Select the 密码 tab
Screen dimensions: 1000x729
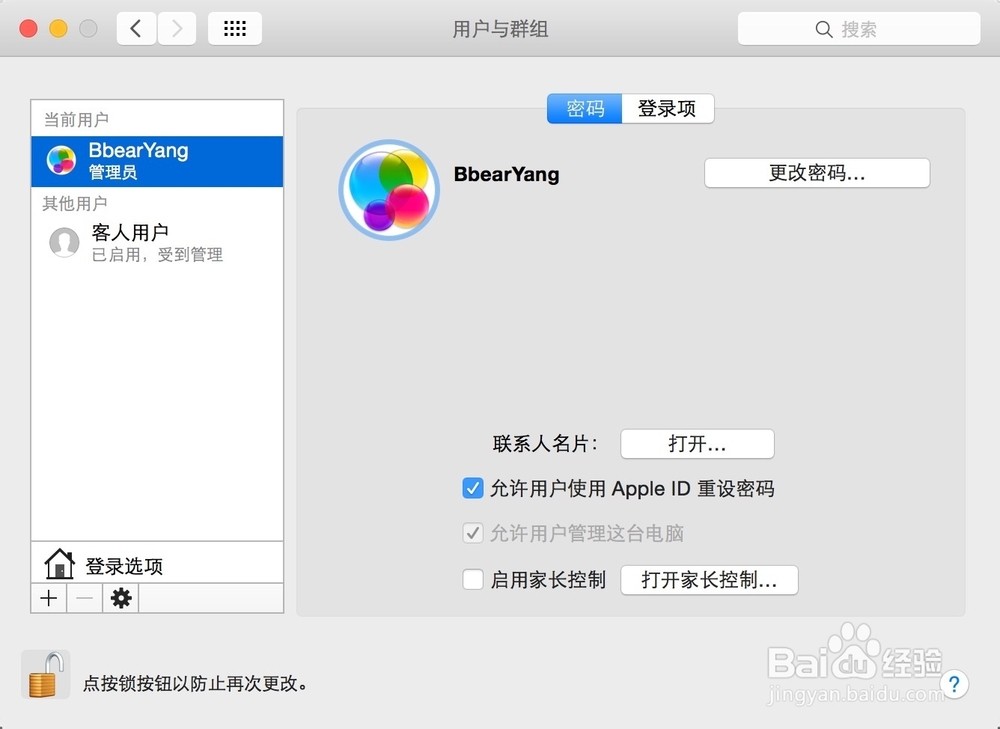point(583,110)
